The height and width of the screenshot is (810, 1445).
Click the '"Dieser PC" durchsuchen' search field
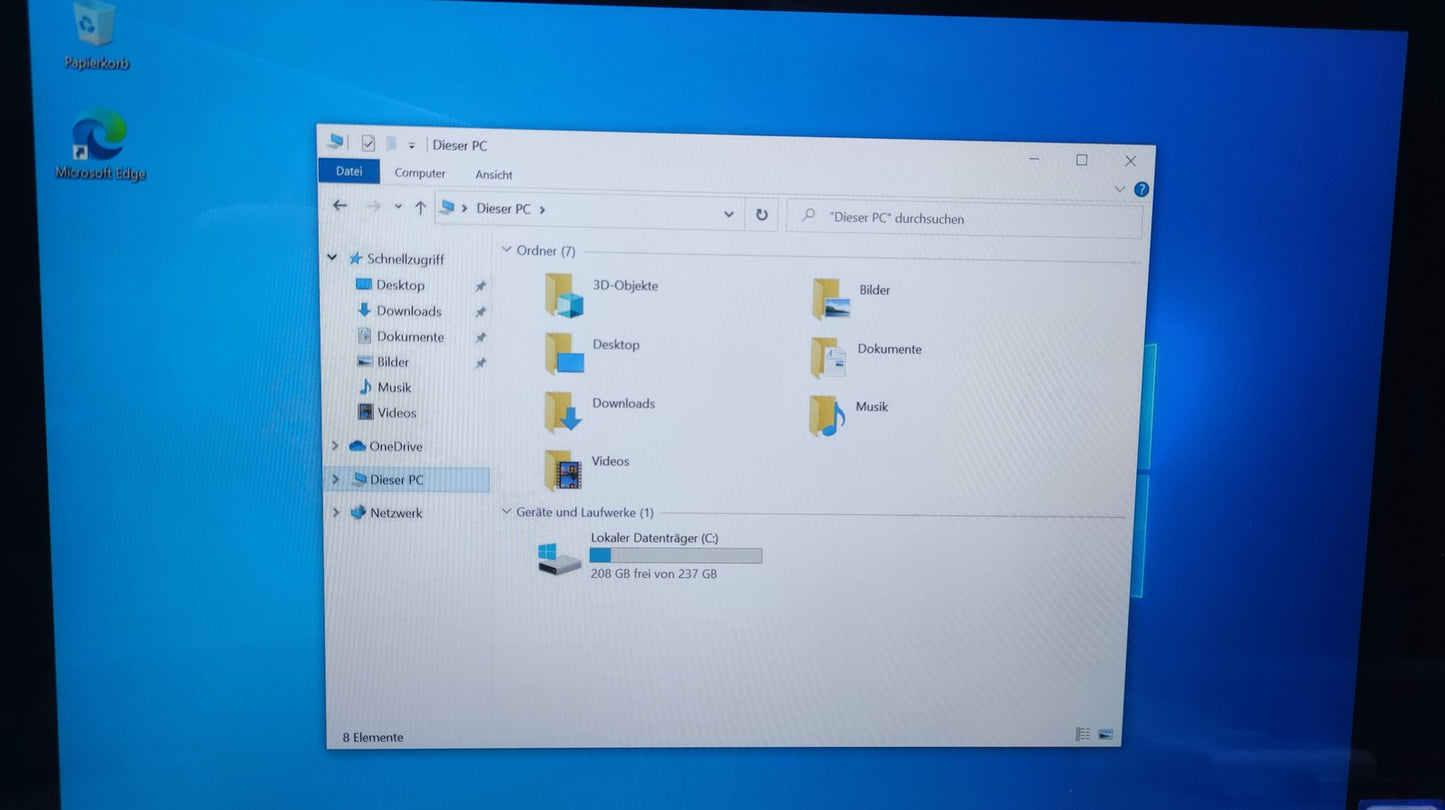click(x=964, y=219)
